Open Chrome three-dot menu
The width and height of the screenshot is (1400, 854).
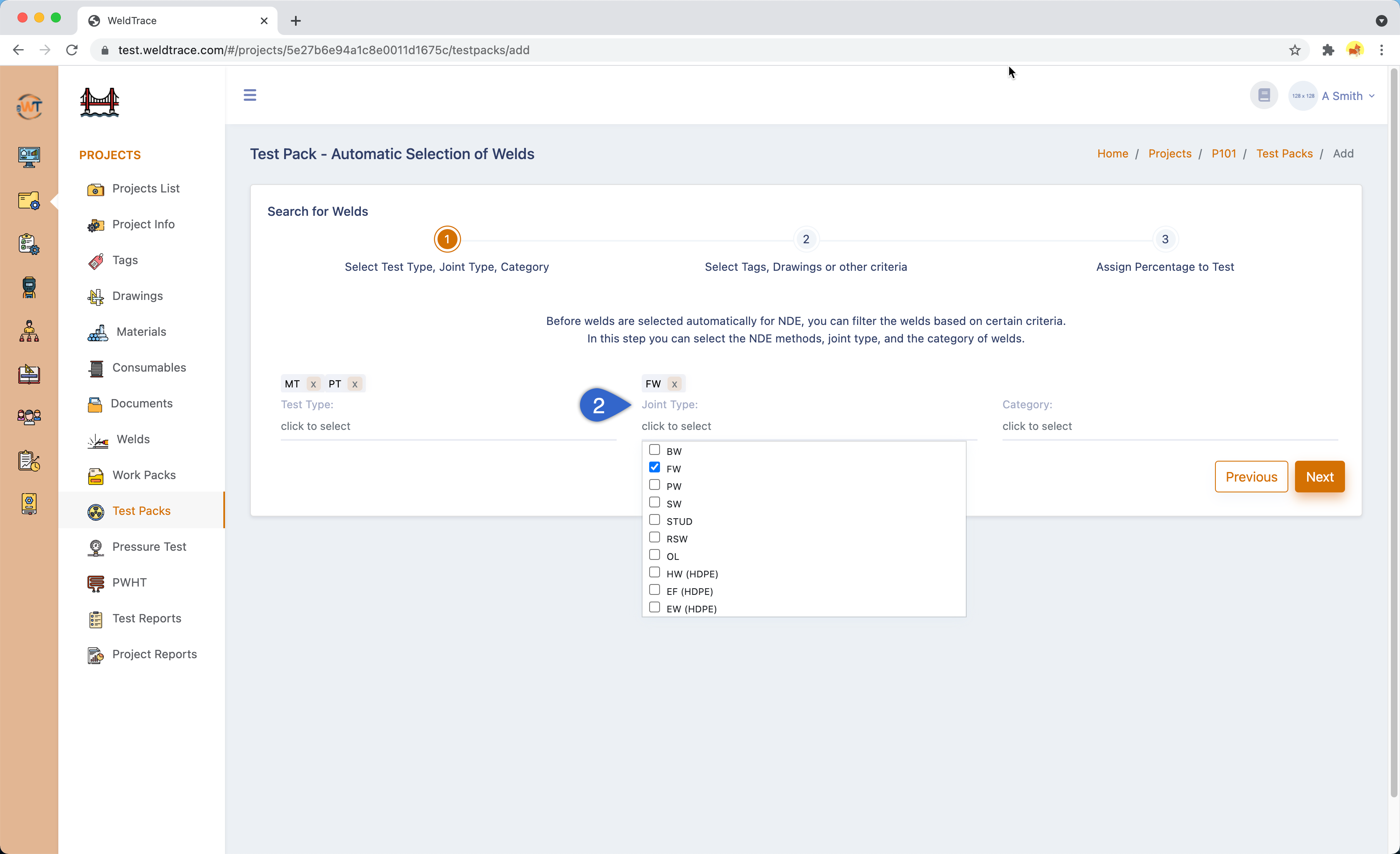(1382, 50)
